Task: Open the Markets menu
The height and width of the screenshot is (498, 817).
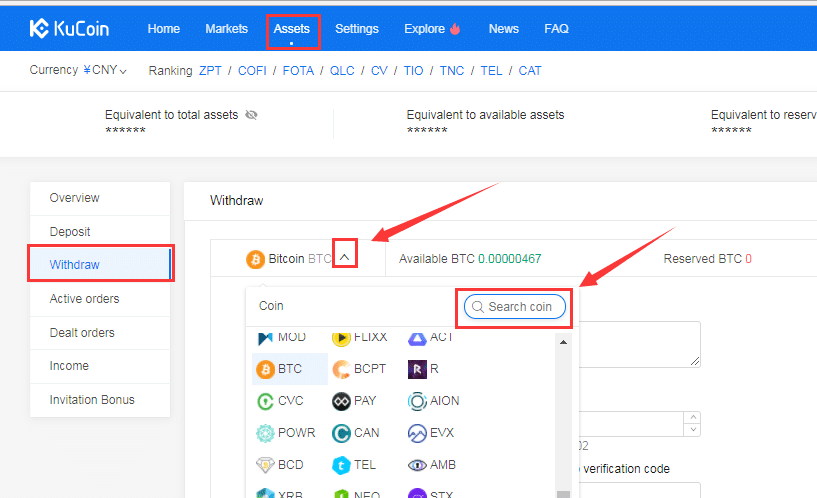Action: [x=226, y=29]
